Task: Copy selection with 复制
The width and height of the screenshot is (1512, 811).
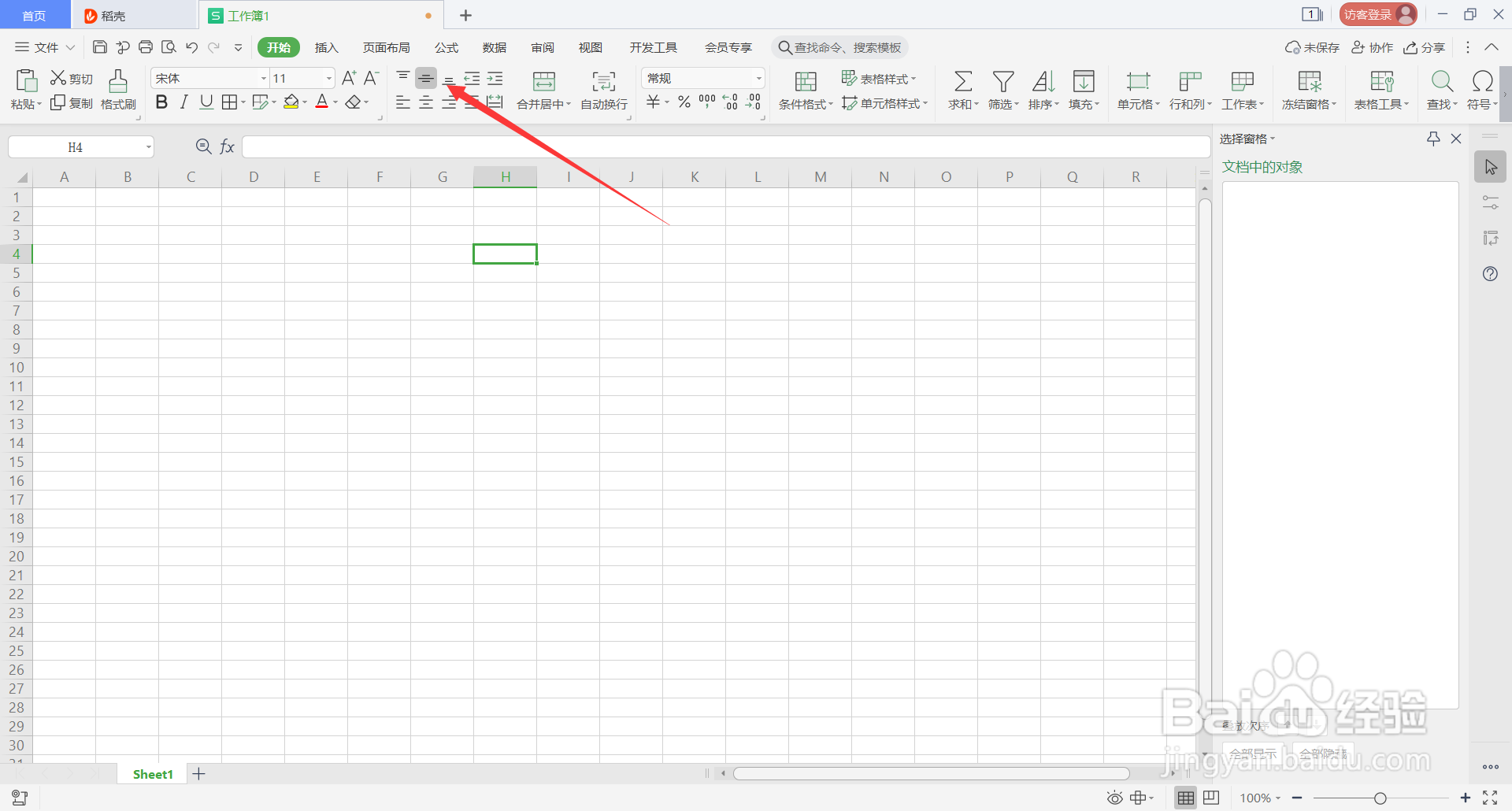Action: [x=72, y=103]
